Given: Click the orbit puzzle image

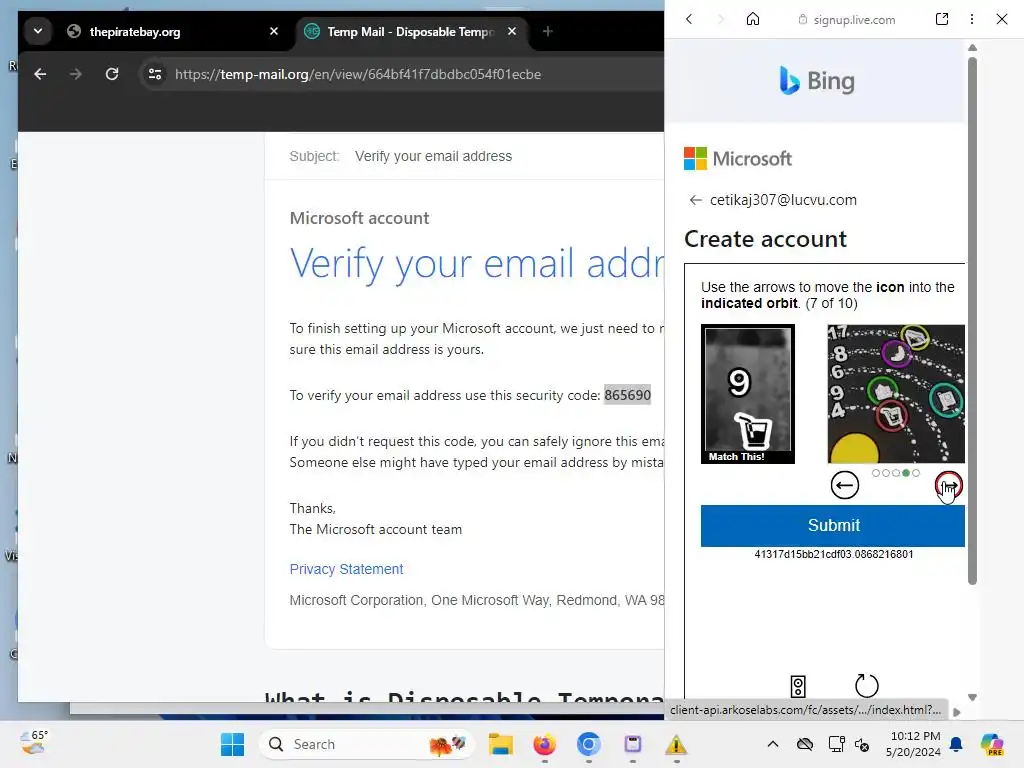Looking at the screenshot, I should click(896, 394).
